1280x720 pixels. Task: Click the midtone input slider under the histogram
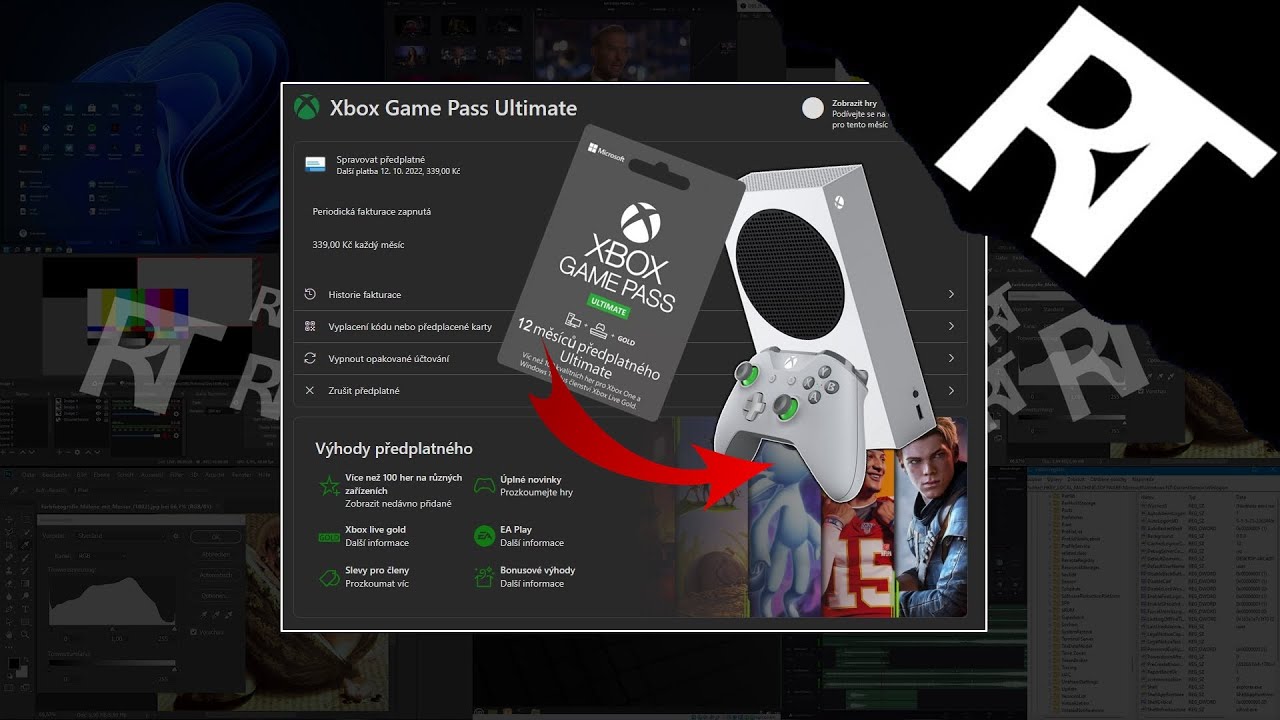point(112,629)
